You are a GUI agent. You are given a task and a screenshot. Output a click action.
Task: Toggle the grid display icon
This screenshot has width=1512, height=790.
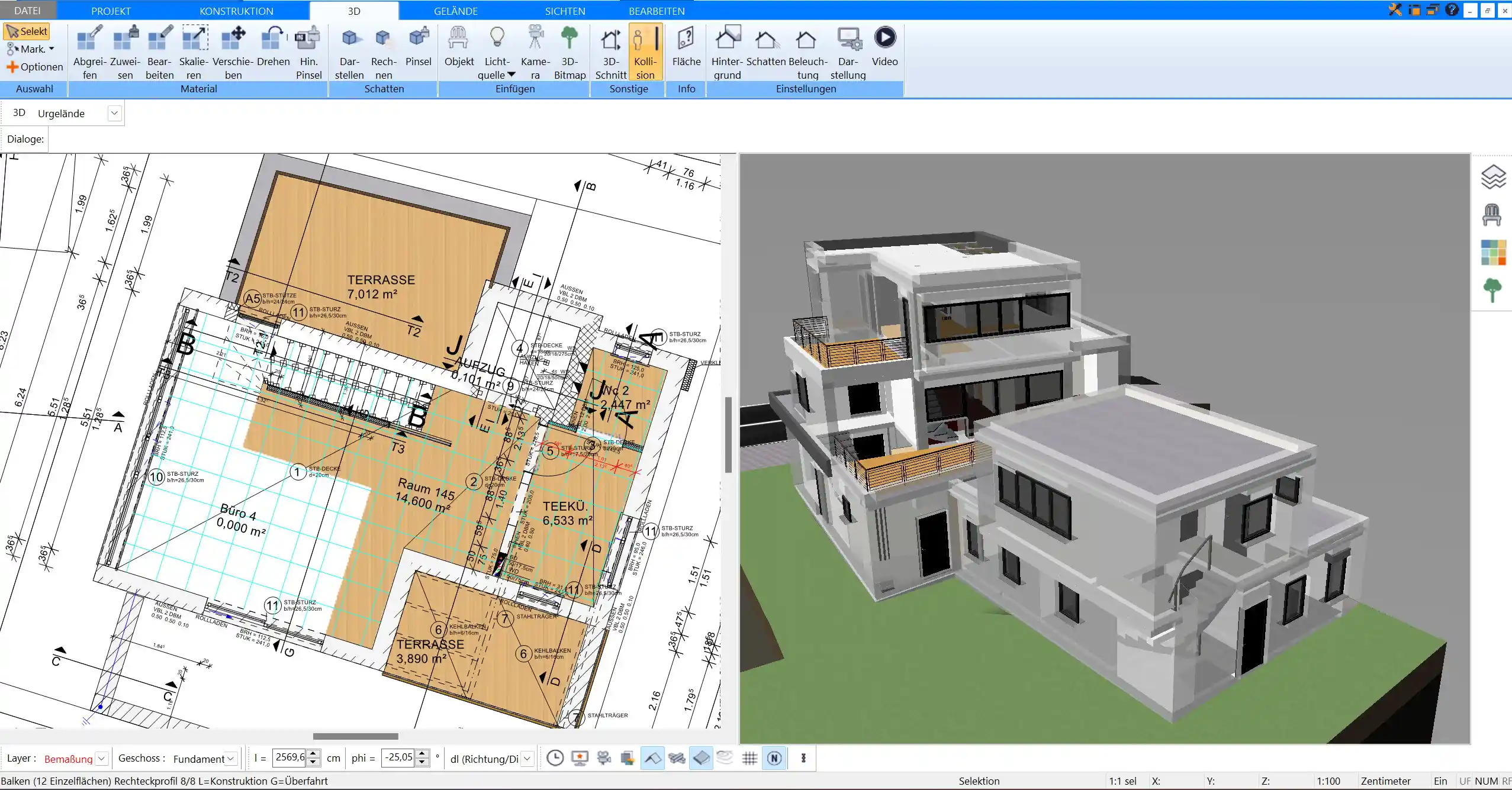[749, 758]
